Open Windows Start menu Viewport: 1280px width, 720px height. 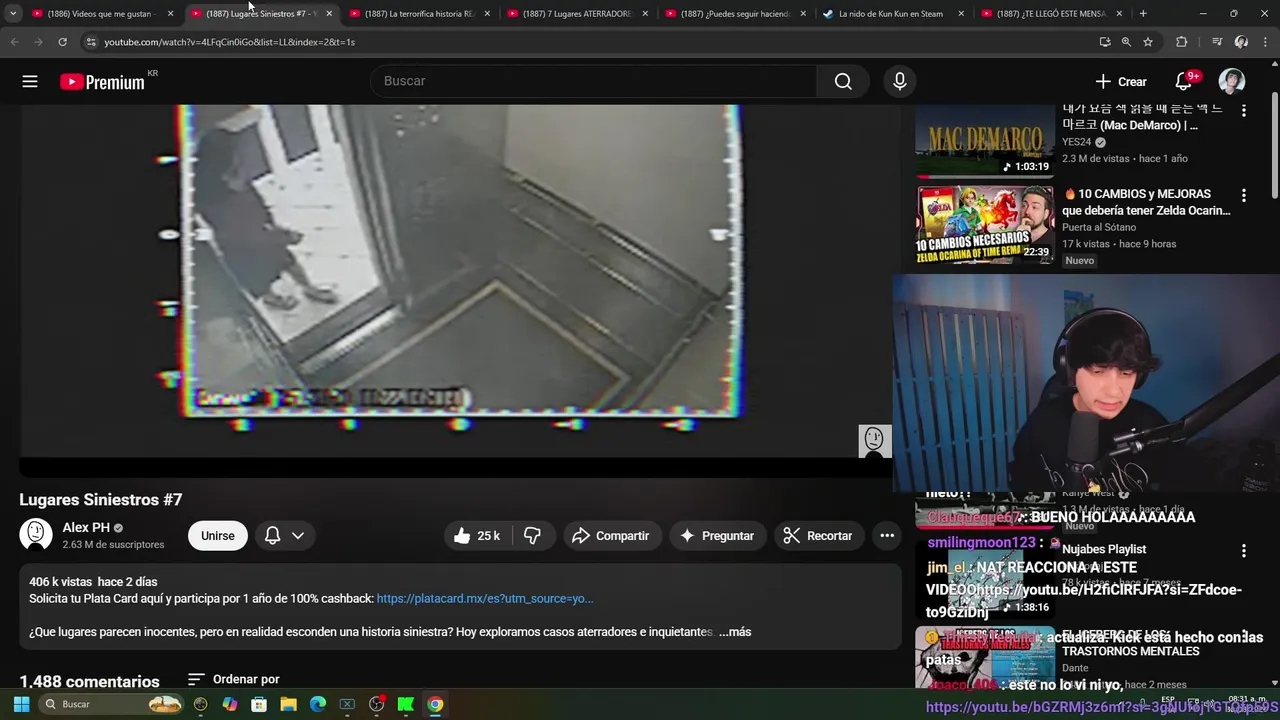click(21, 704)
